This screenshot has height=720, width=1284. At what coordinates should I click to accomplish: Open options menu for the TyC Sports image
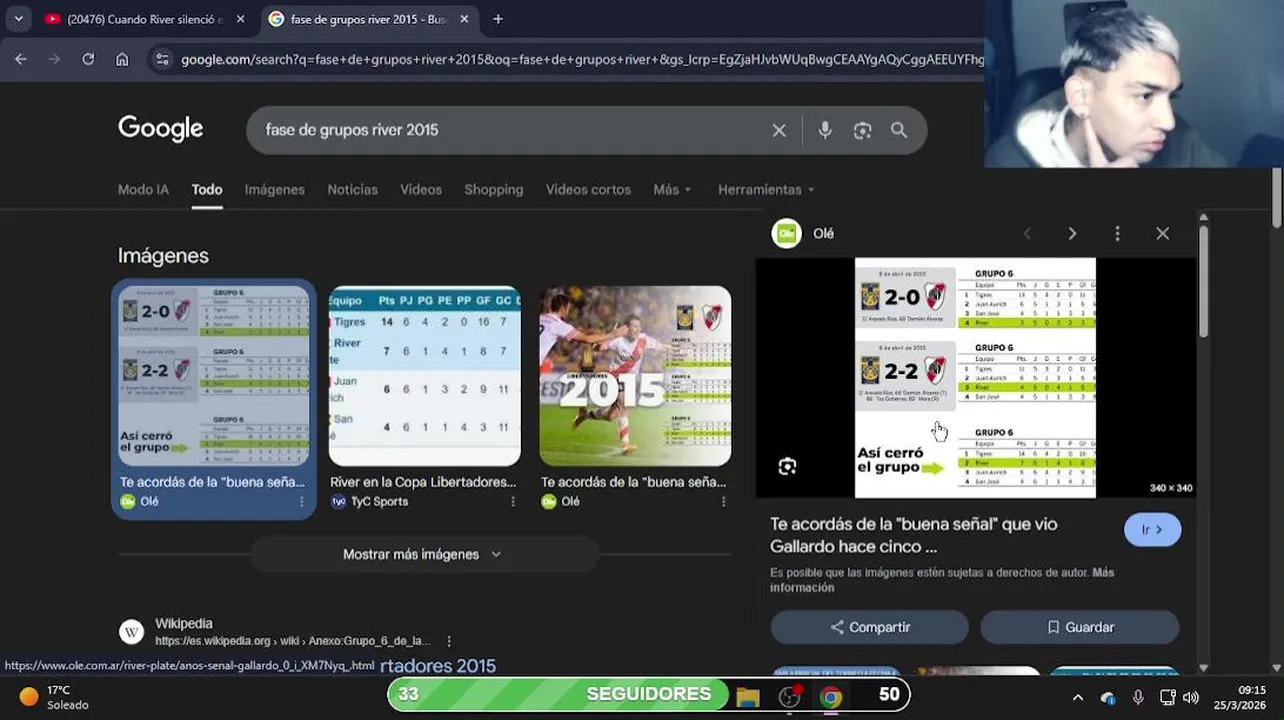[x=513, y=501]
